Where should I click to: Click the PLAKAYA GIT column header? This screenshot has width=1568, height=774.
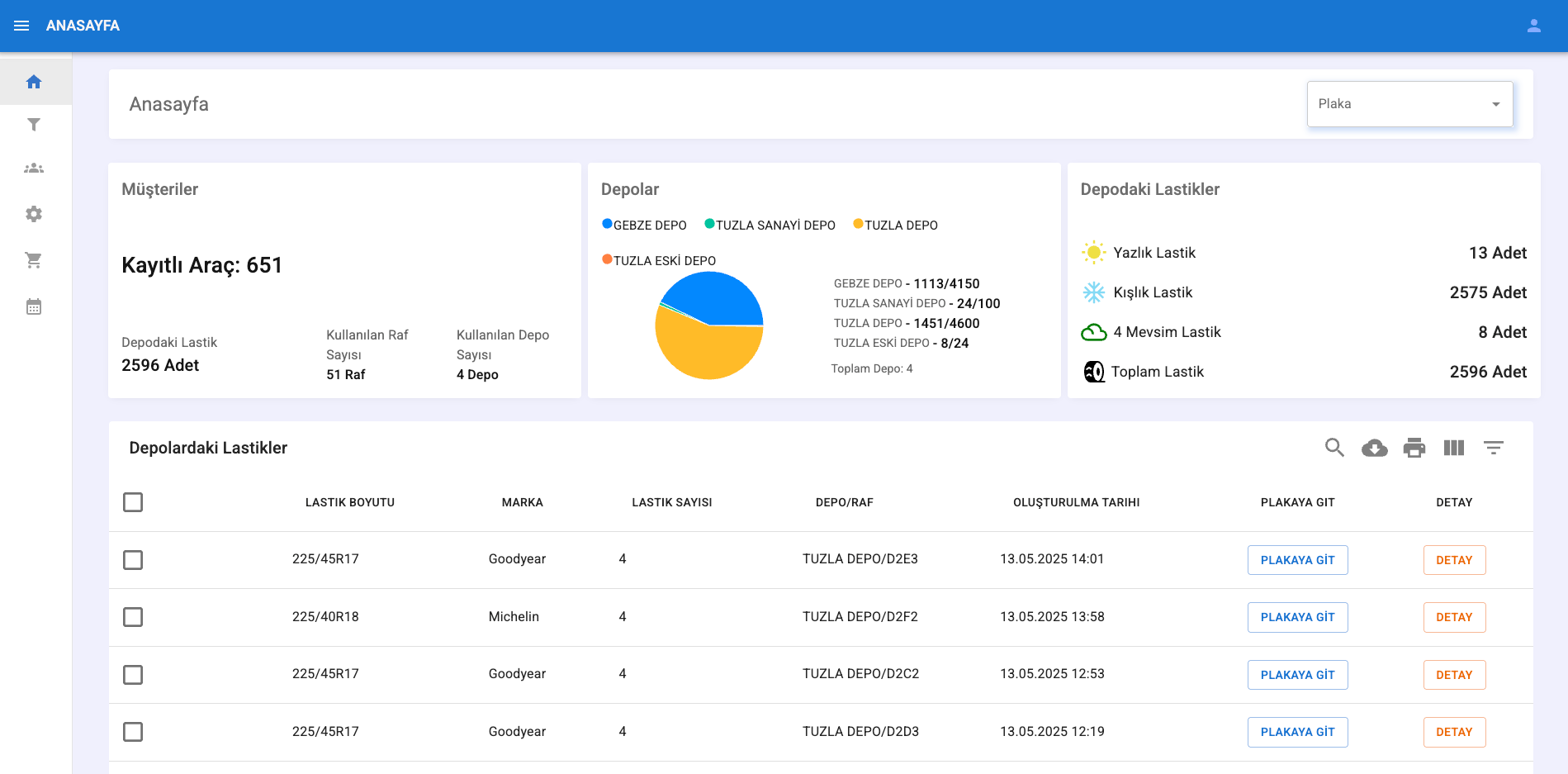[1298, 502]
